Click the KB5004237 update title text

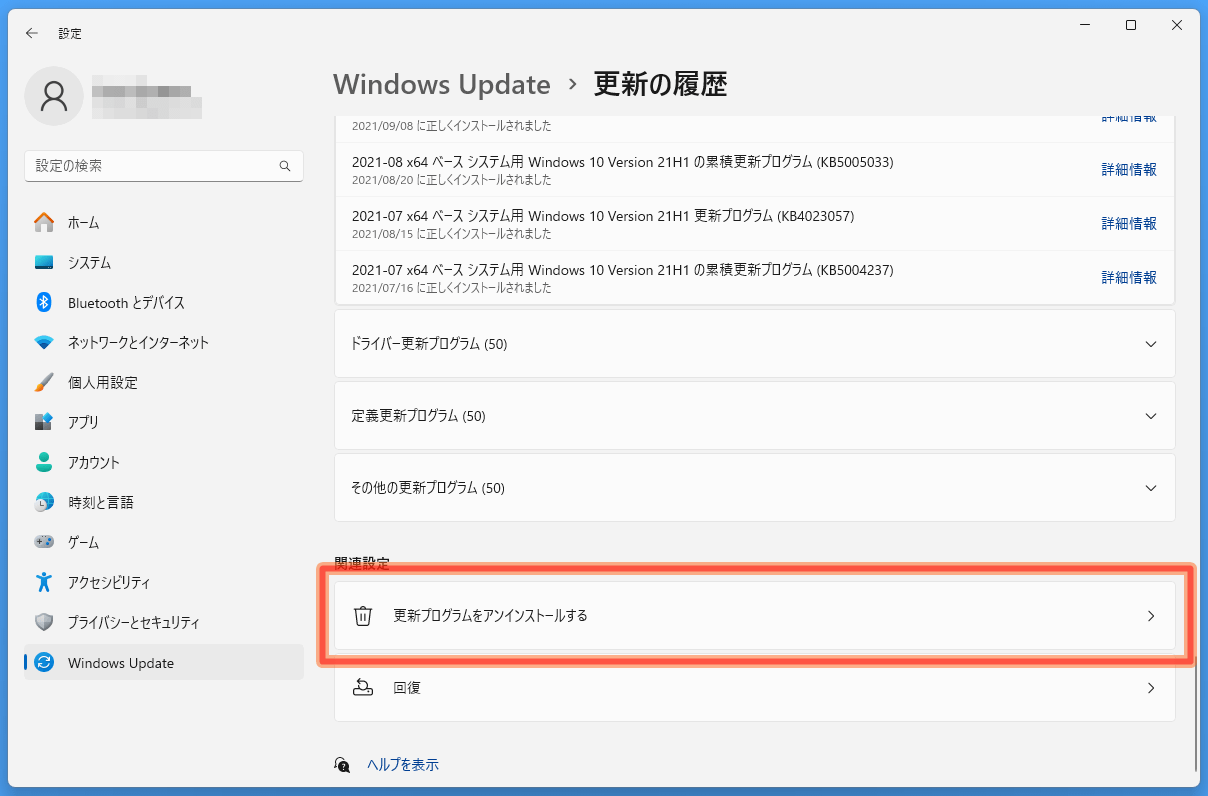tap(622, 270)
